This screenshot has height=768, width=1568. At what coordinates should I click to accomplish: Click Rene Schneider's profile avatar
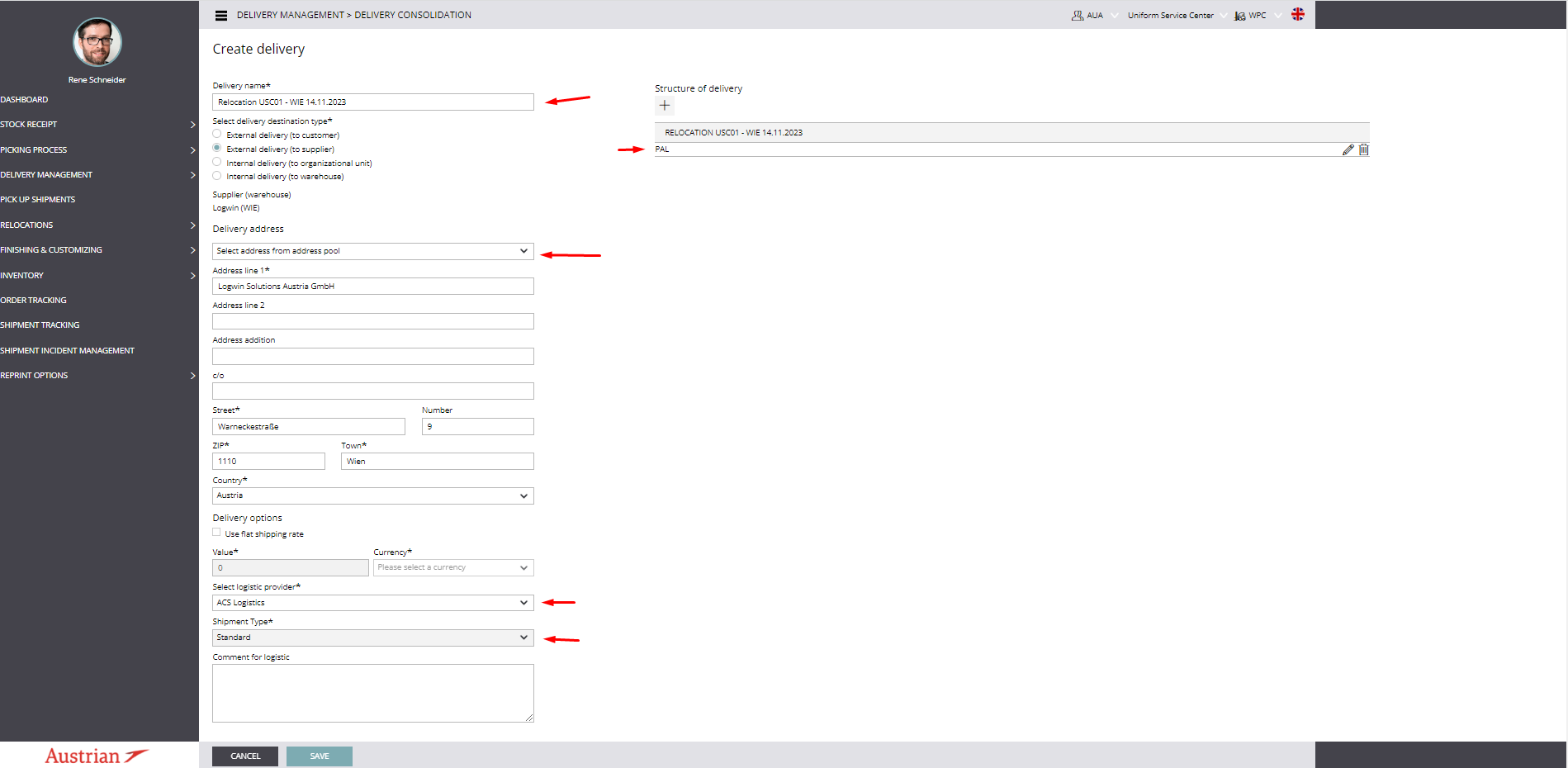[x=97, y=43]
